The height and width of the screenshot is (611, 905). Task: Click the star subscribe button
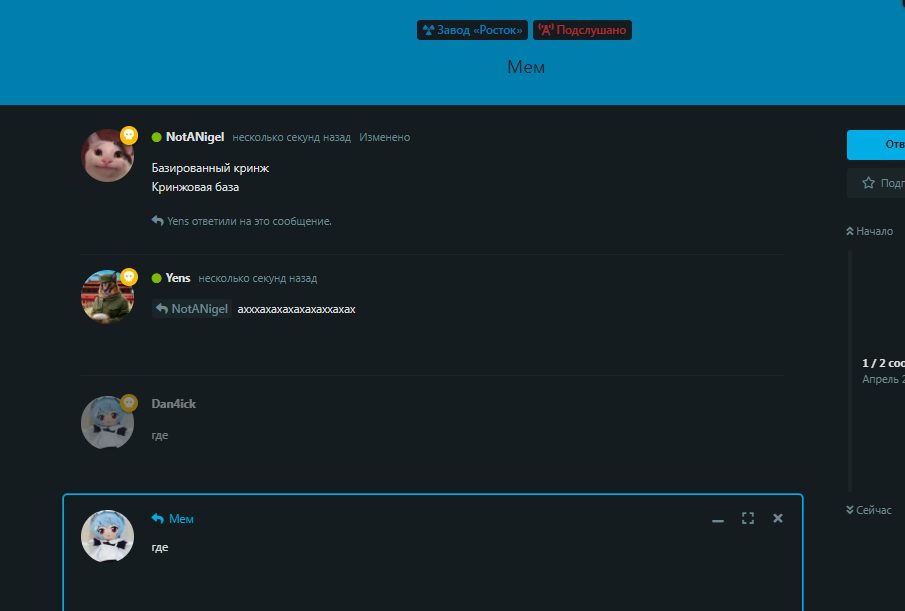[876, 183]
